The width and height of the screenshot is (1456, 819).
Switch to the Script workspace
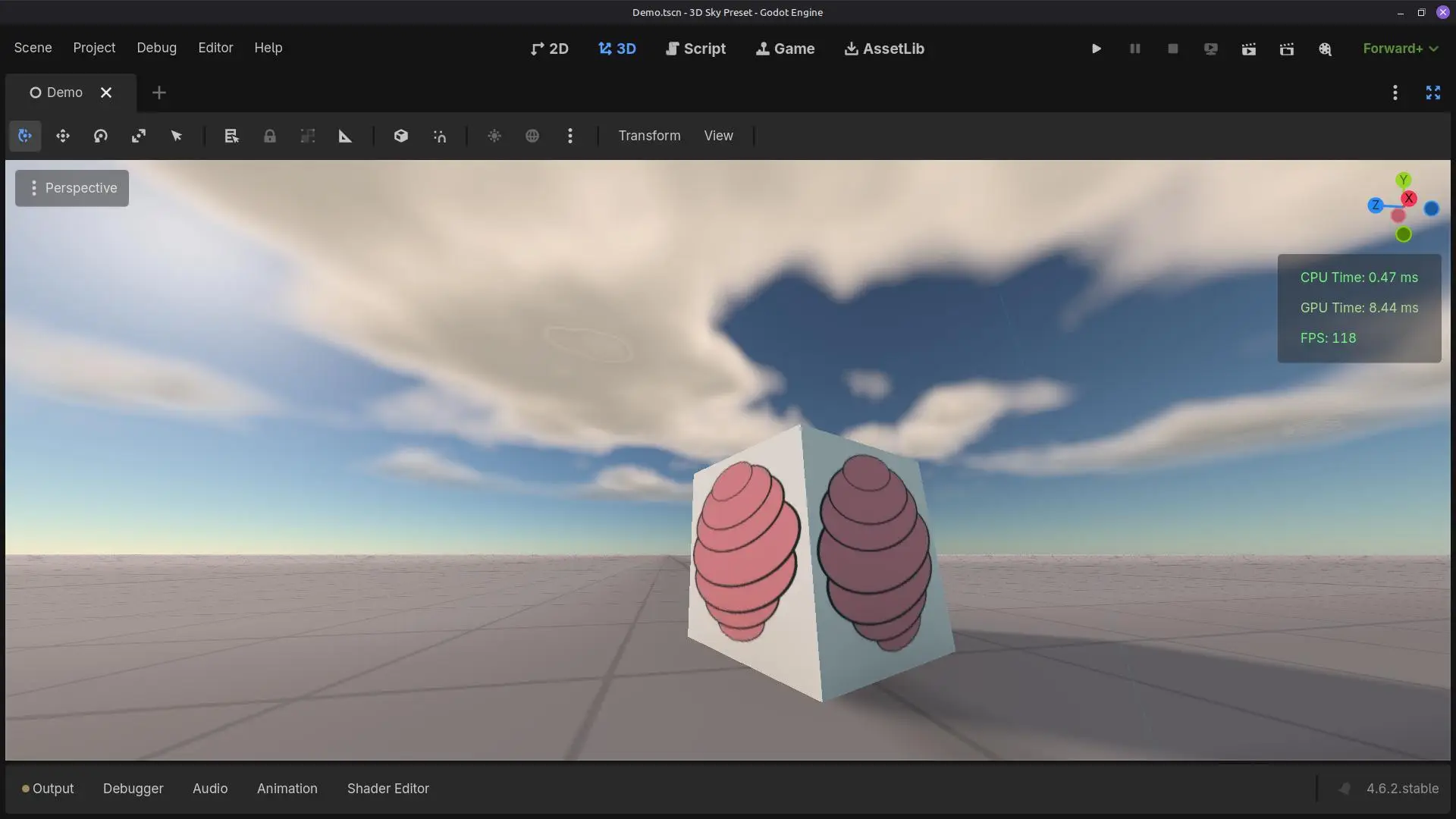695,49
